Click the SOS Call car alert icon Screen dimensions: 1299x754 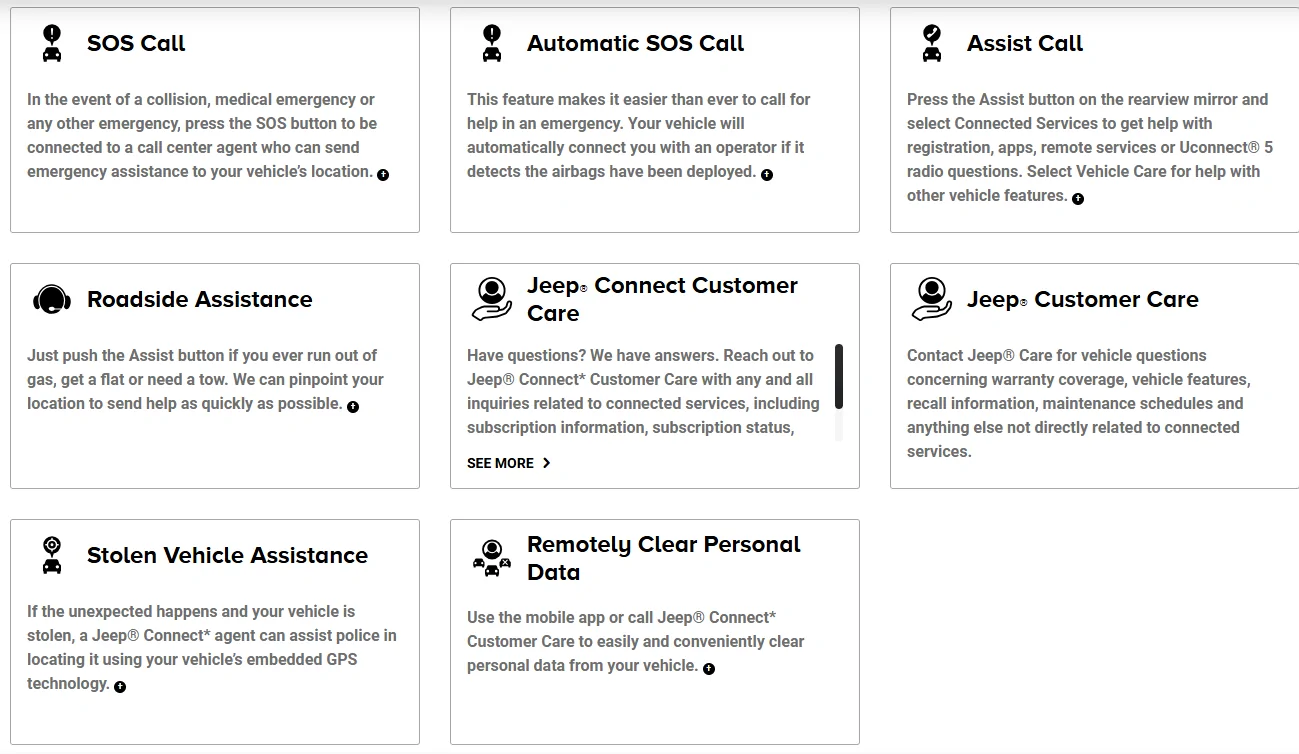click(52, 43)
